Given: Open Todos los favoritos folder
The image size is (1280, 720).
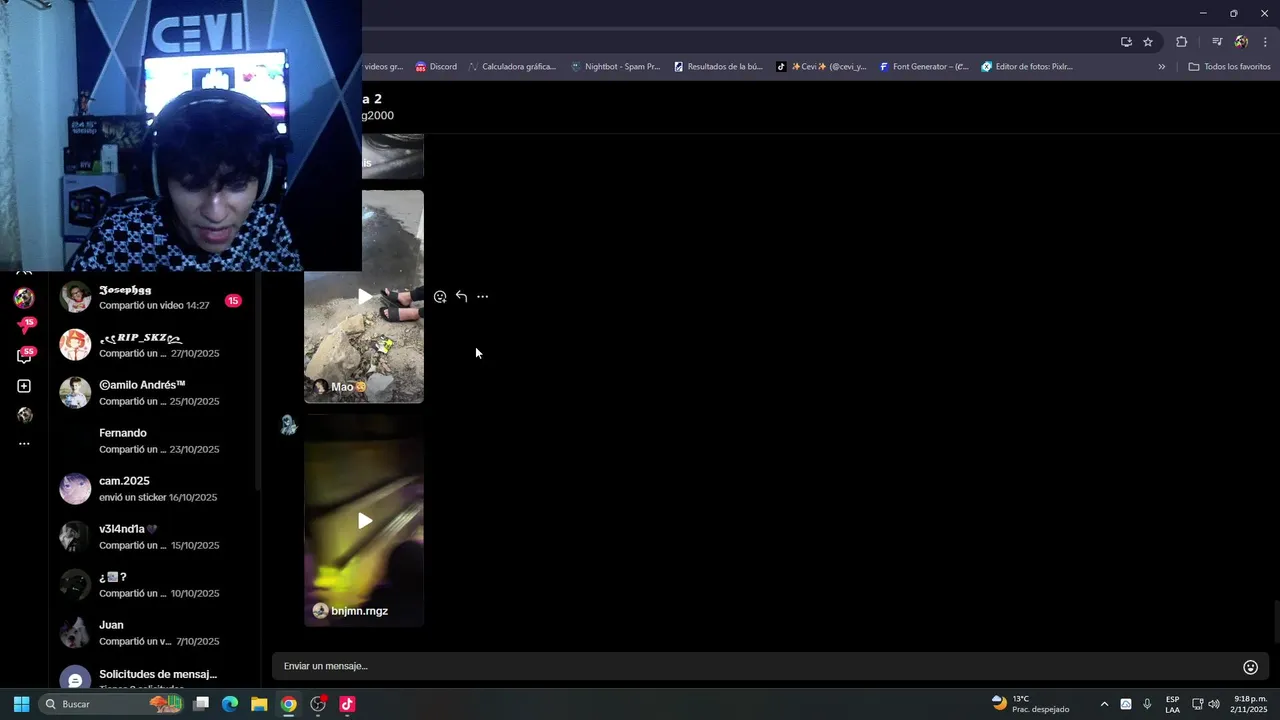Looking at the screenshot, I should pyautogui.click(x=1229, y=67).
